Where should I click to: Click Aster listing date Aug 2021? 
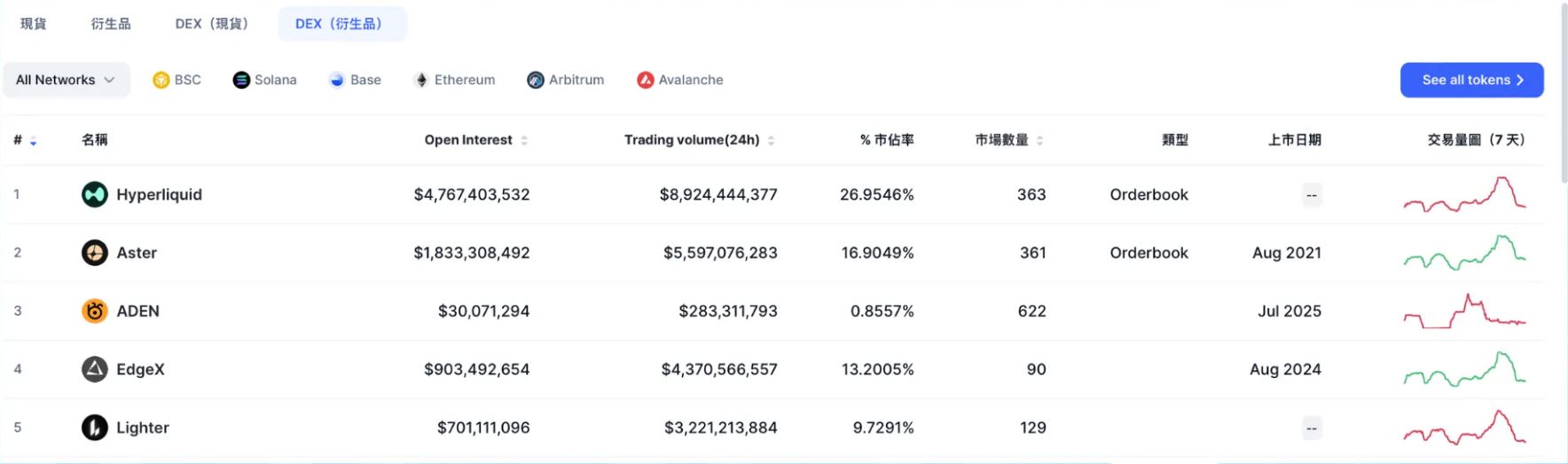pyautogui.click(x=1287, y=253)
